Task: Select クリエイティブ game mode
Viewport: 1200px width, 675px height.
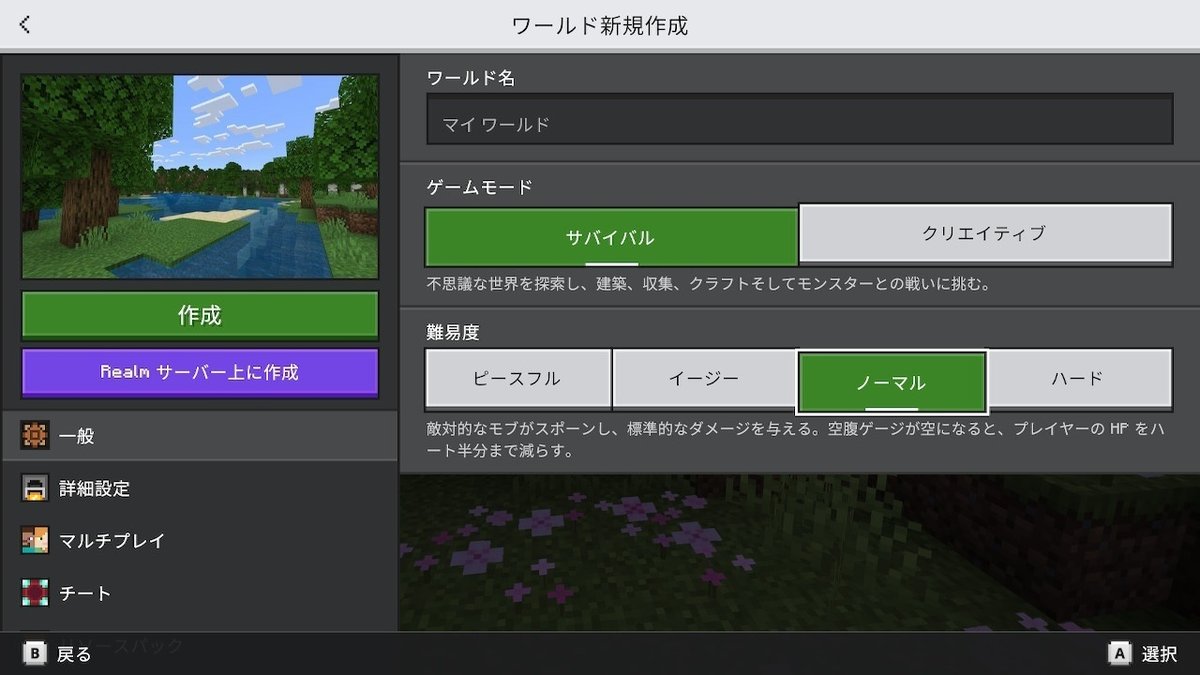Action: (x=985, y=232)
